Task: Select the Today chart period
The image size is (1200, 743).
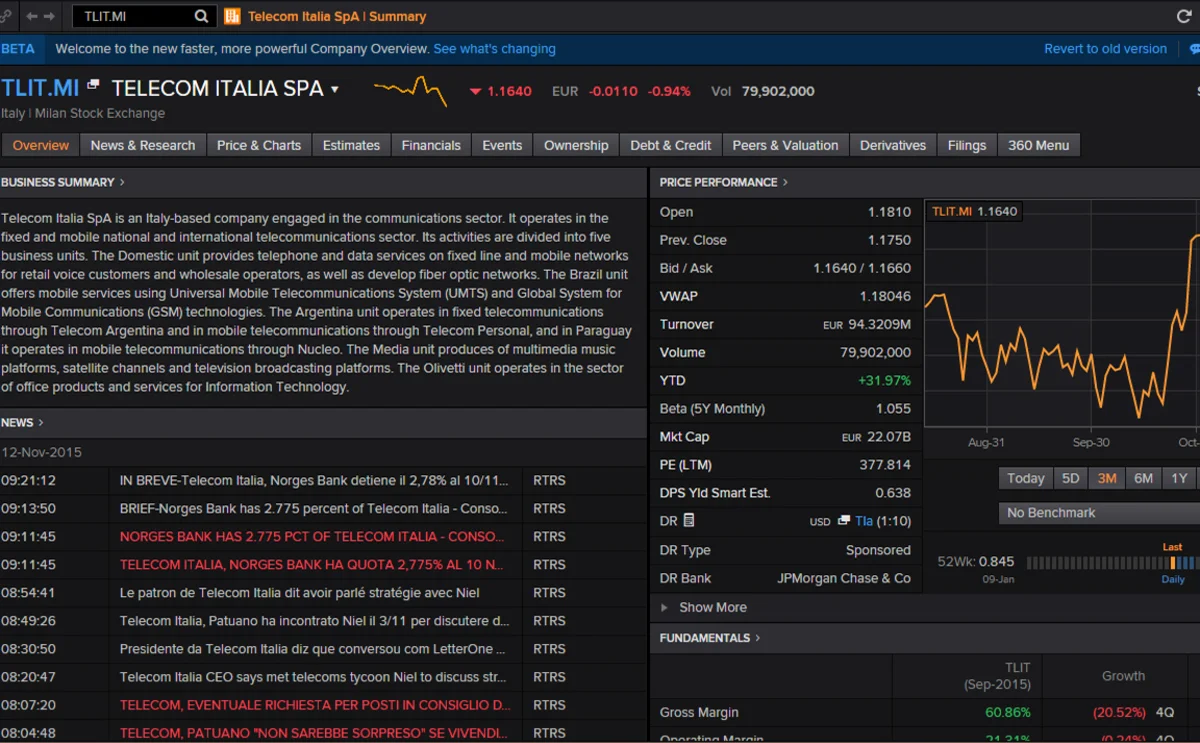Action: (1025, 478)
